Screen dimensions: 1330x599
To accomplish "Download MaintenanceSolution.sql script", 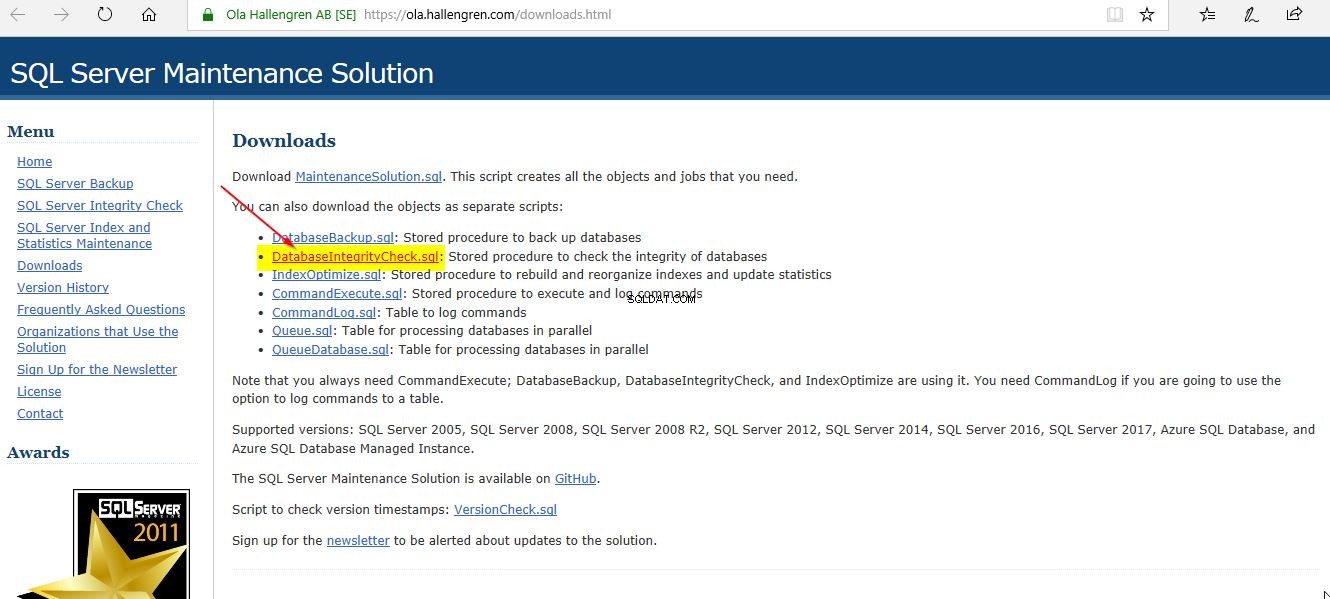I will (369, 177).
